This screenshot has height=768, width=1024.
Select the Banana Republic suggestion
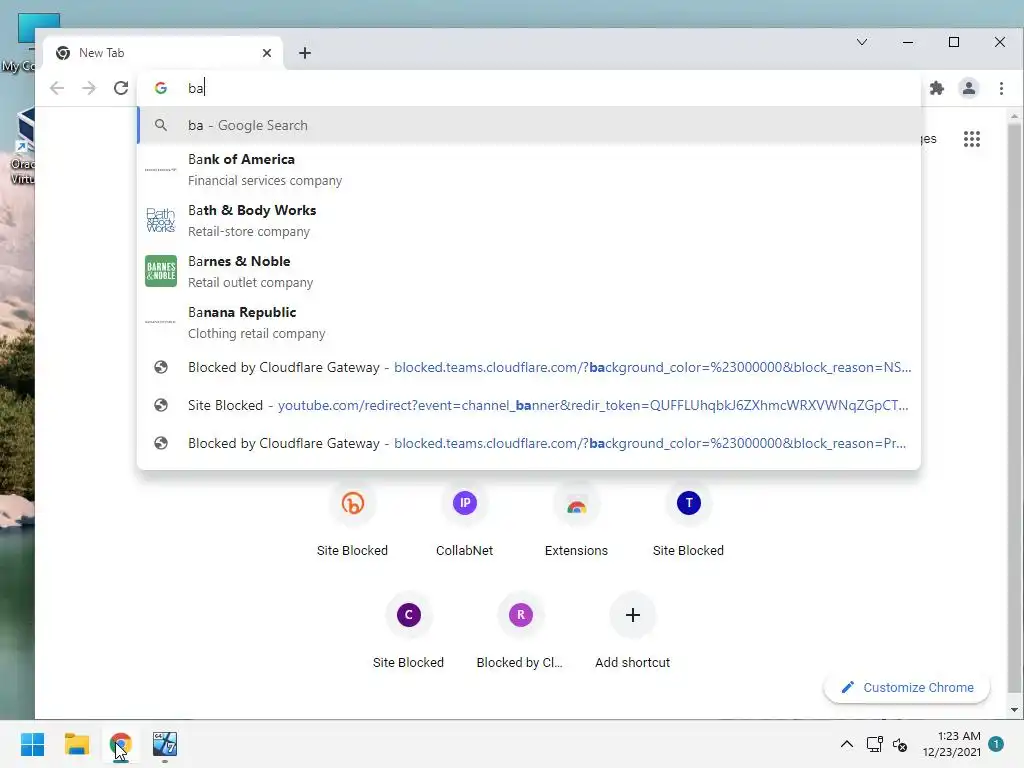tap(529, 323)
